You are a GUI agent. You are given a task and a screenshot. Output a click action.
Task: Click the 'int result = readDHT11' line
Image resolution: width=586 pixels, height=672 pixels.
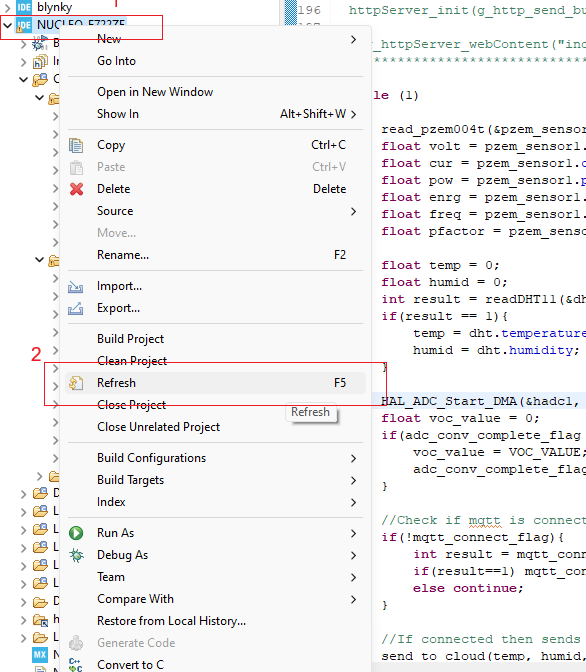484,300
